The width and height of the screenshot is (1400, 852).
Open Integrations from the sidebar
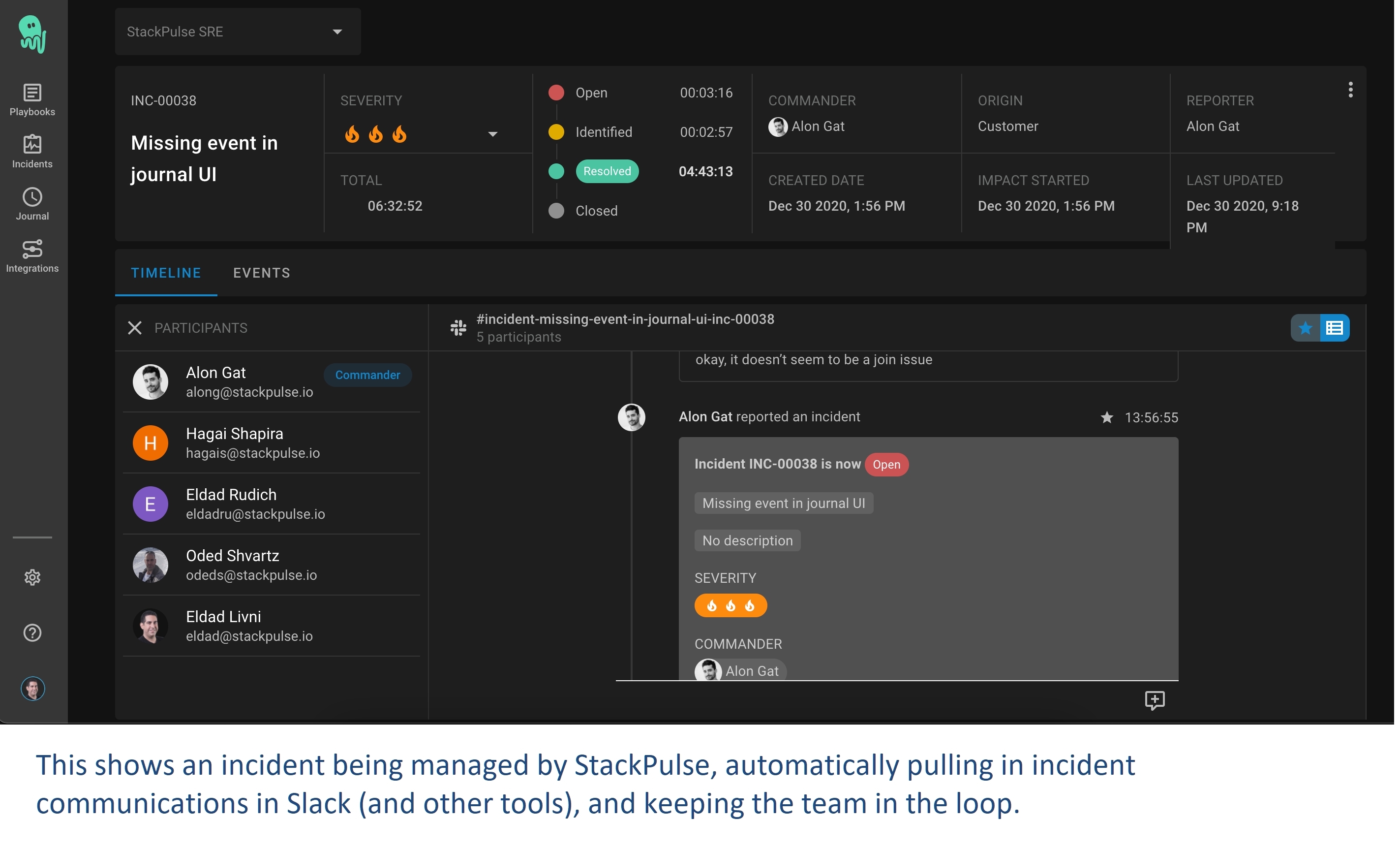click(x=32, y=256)
